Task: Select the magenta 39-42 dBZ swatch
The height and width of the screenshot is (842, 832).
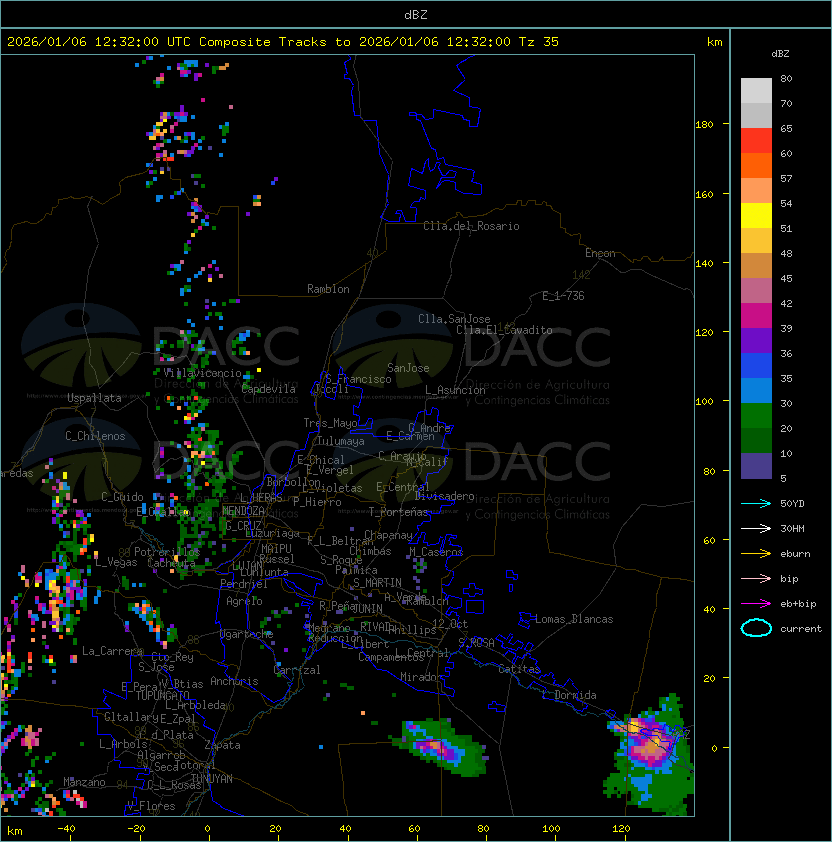Action: point(756,315)
